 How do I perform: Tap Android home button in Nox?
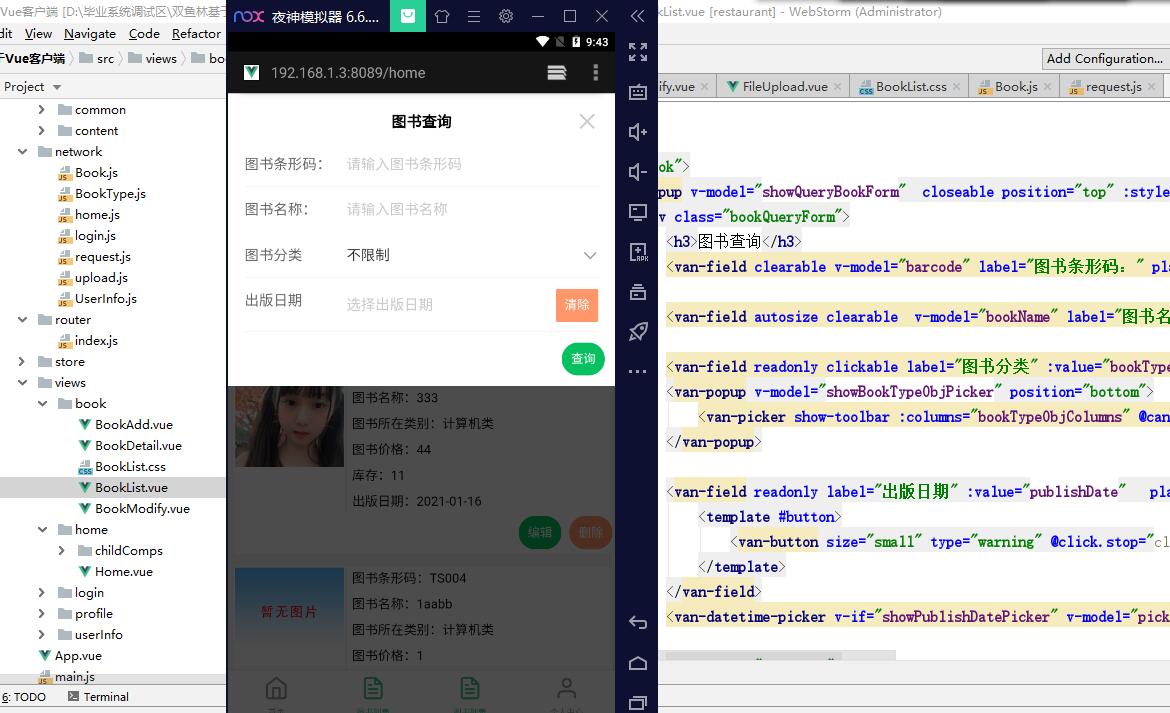tap(637, 663)
